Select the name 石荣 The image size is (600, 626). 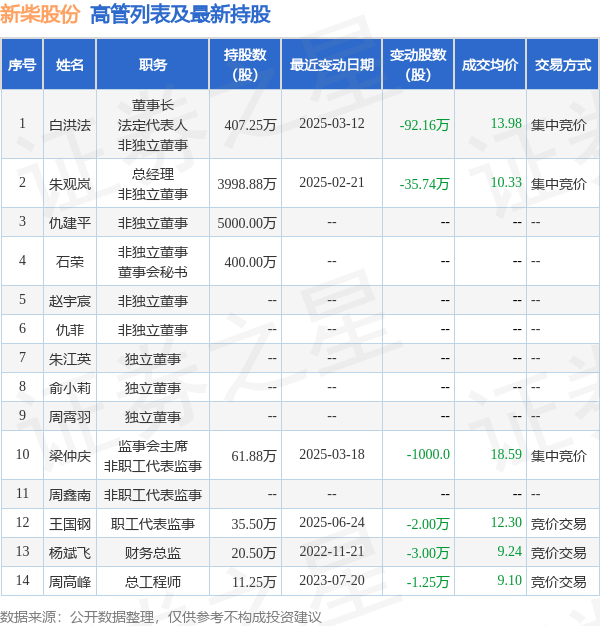tap(70, 261)
